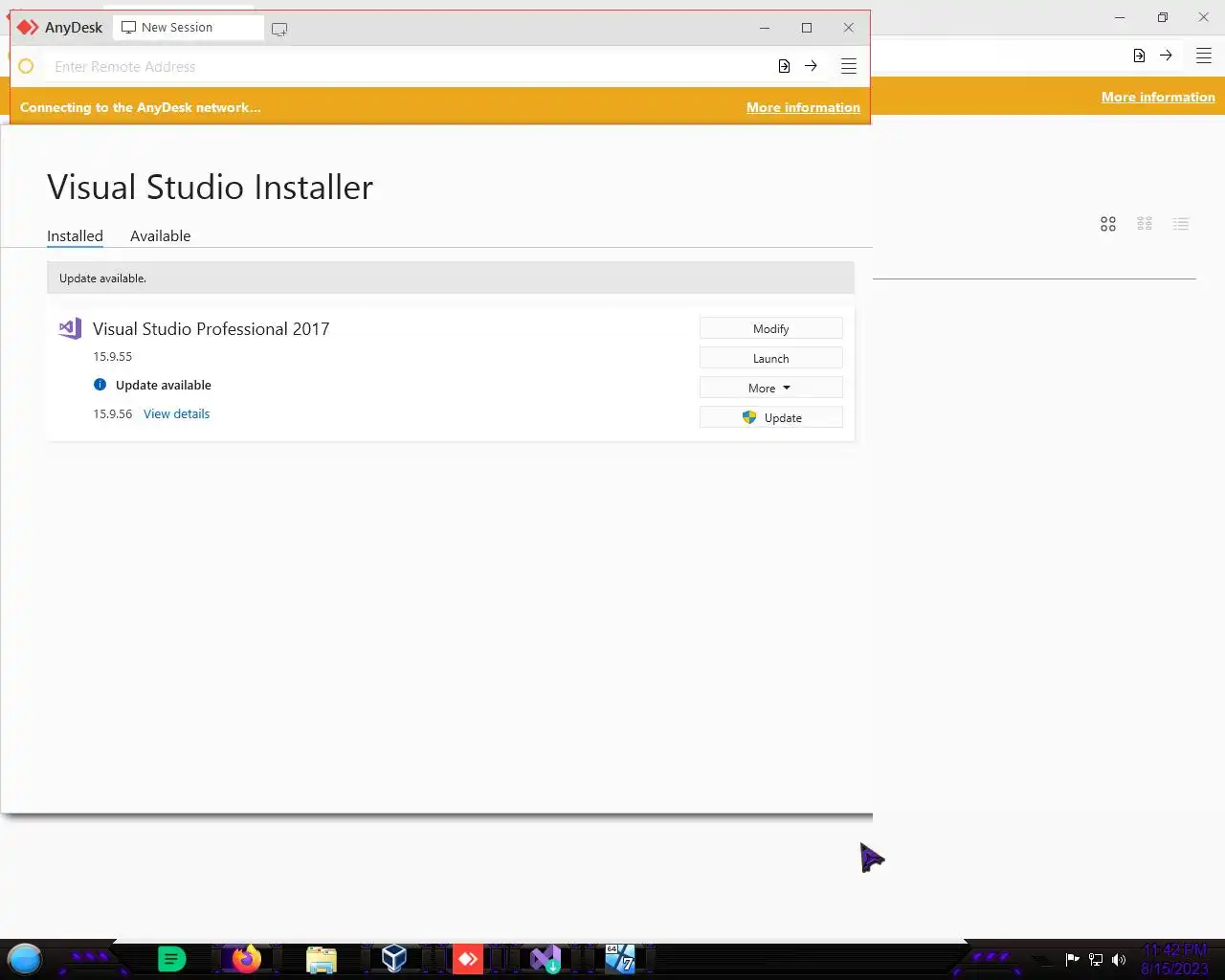This screenshot has width=1225, height=980.
Task: Click the Action Center flag tray icon
Action: click(x=1073, y=960)
